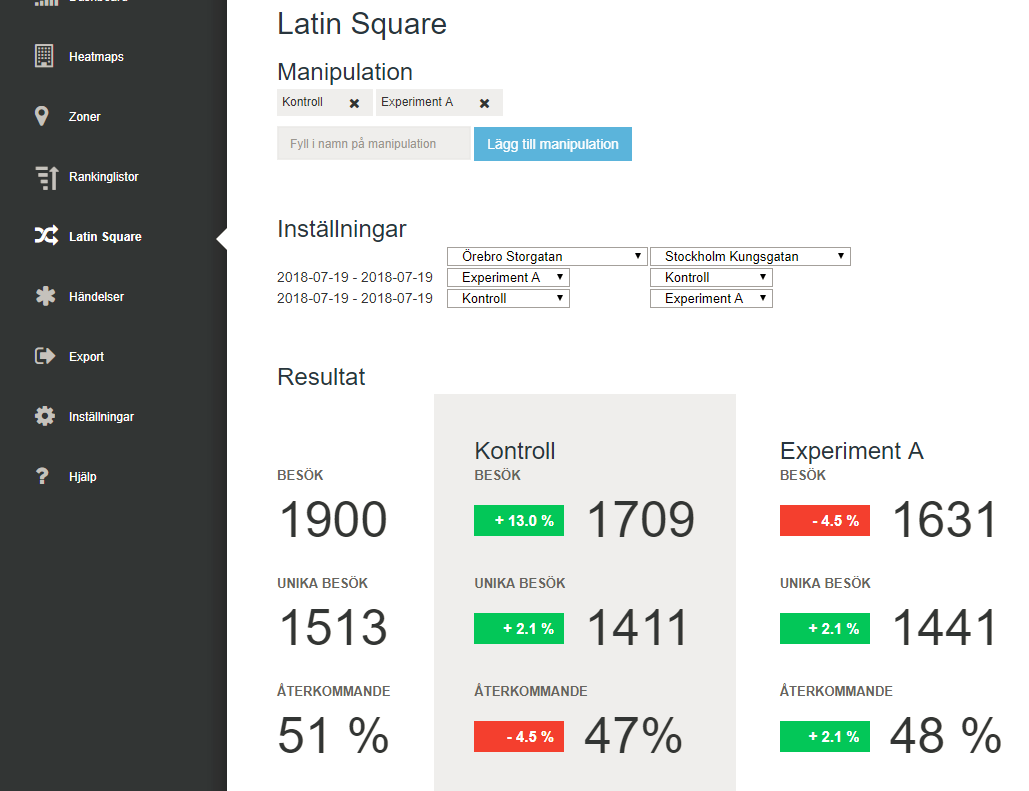Click the Experiment A result column heading
1029x791 pixels.
tap(851, 451)
